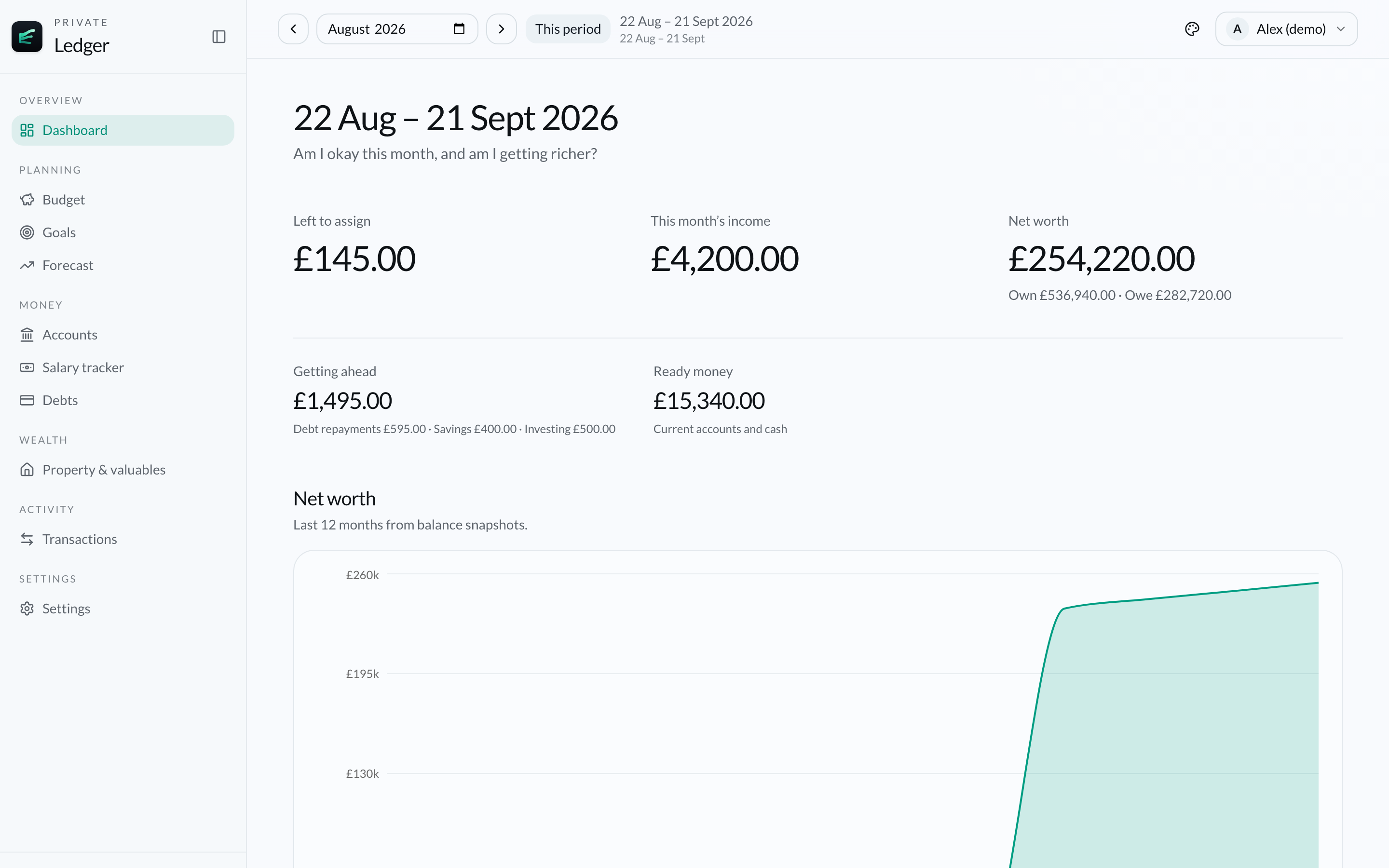Click the August 2026 month field
Image resolution: width=1389 pixels, height=868 pixels.
397,29
